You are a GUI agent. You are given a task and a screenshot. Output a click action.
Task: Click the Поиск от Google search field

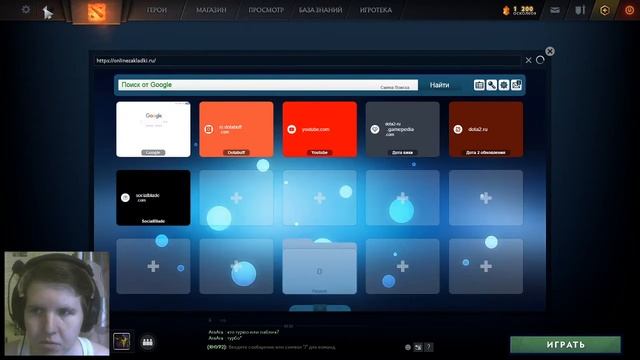[268, 85]
